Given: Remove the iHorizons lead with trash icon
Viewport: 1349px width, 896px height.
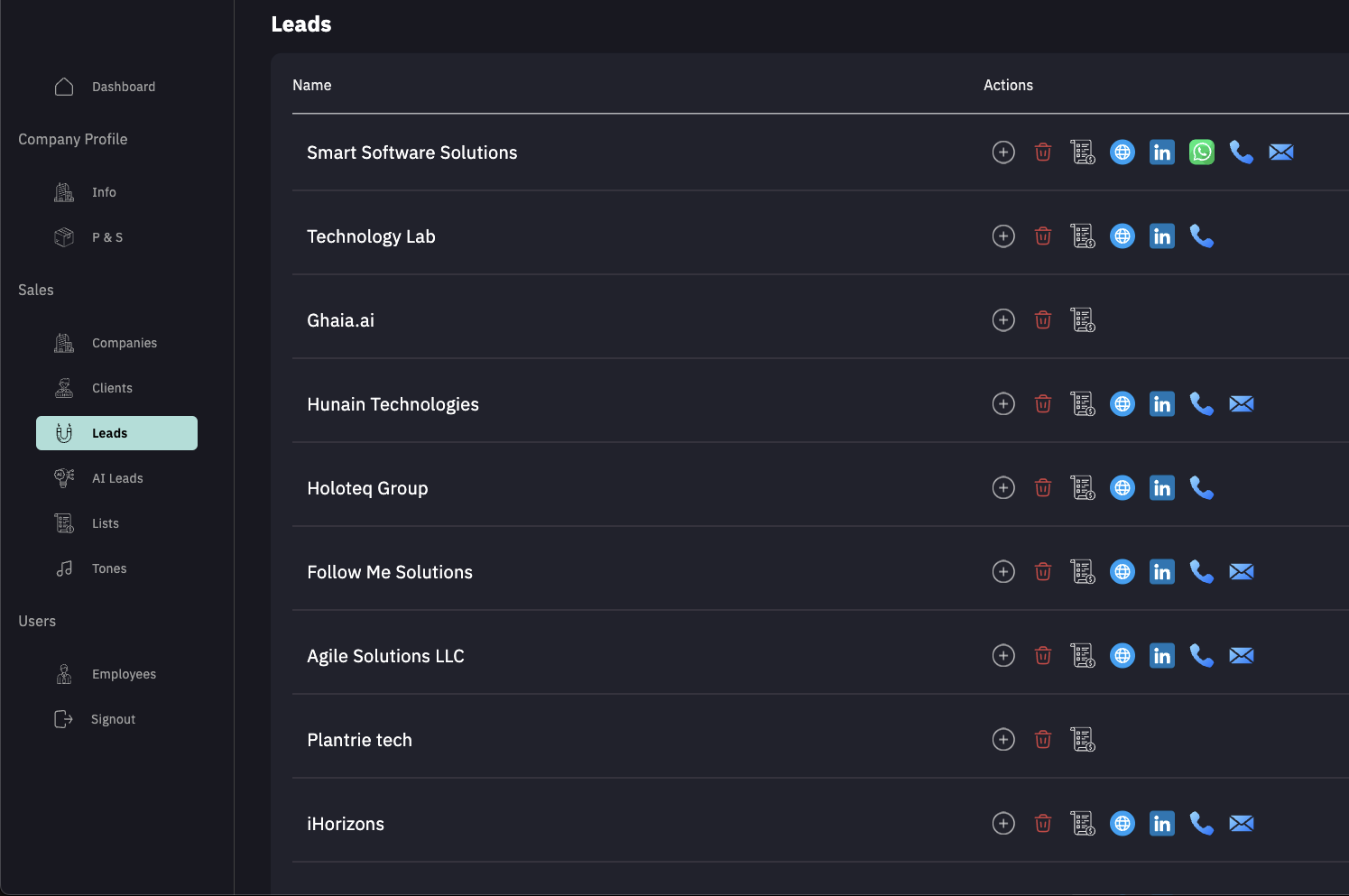Looking at the screenshot, I should [x=1043, y=824].
